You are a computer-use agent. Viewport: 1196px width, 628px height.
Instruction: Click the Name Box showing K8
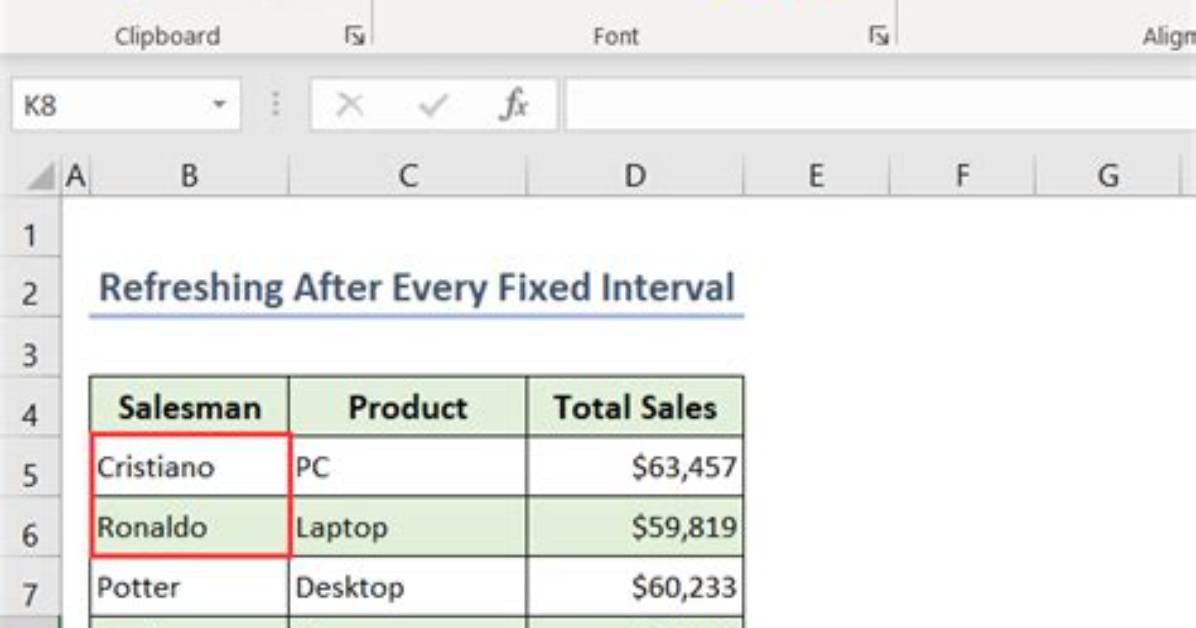[127, 105]
